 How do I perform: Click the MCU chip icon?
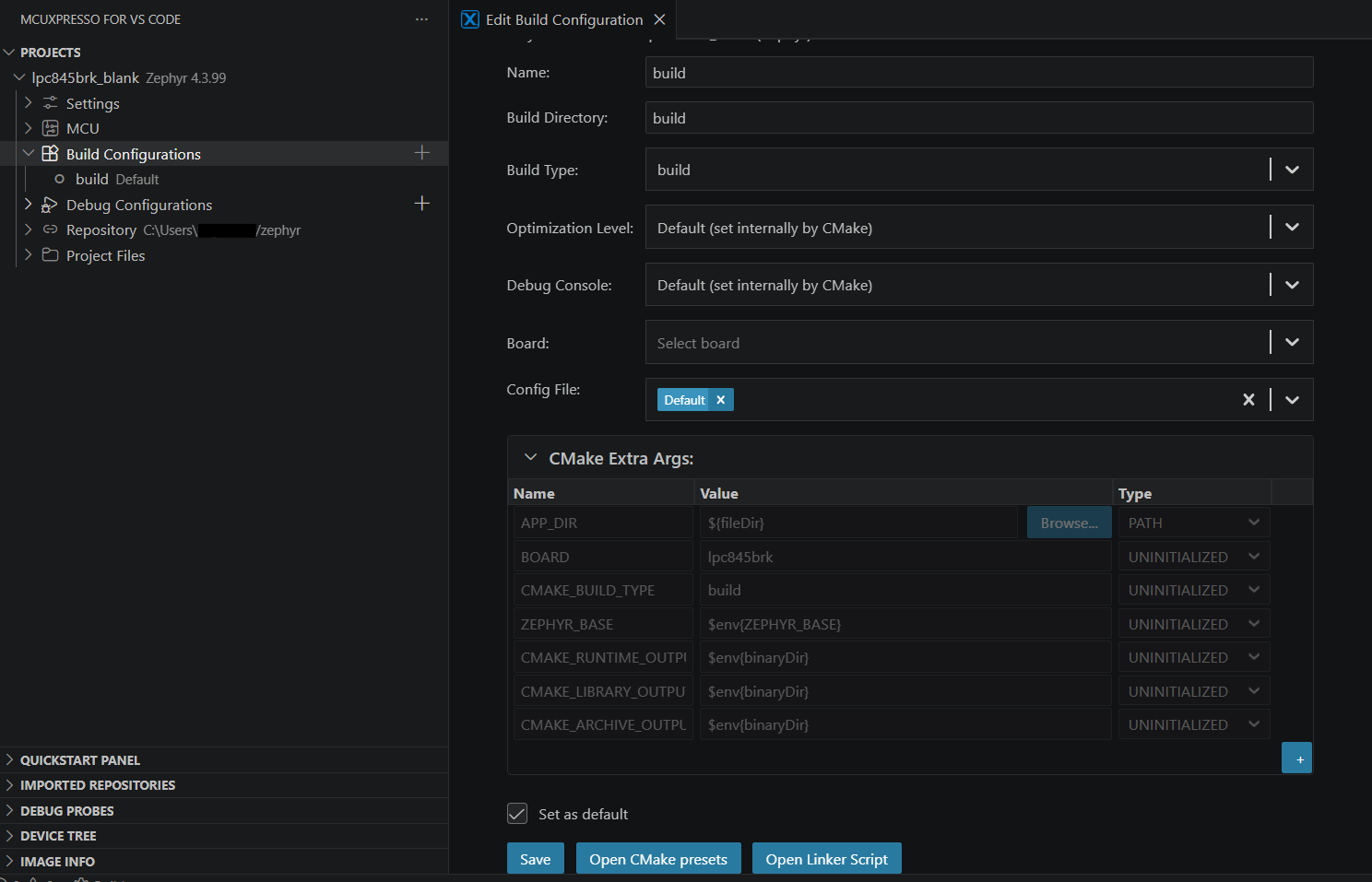tap(51, 128)
